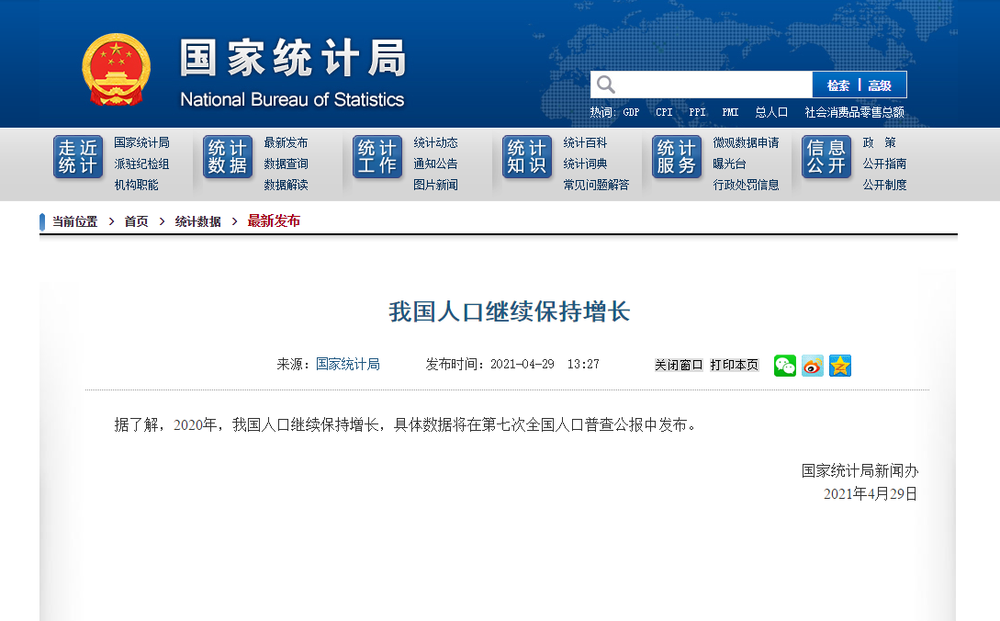Click the yellow star favorites icon
The width and height of the screenshot is (1000, 621).
point(840,365)
